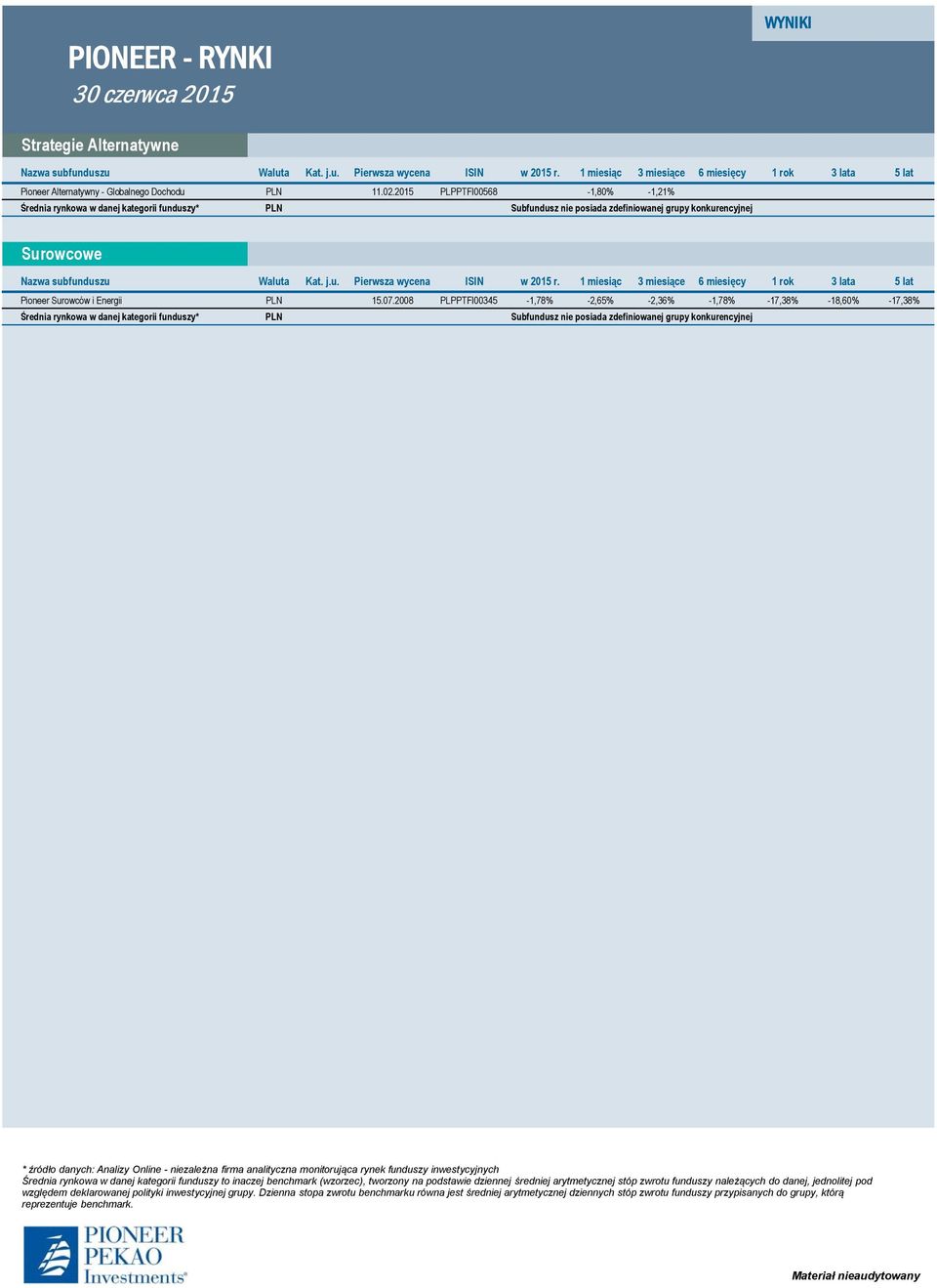The image size is (937, 1288).
Task: Click the Pioneer Pekao Investments logo
Action: click(x=104, y=1255)
